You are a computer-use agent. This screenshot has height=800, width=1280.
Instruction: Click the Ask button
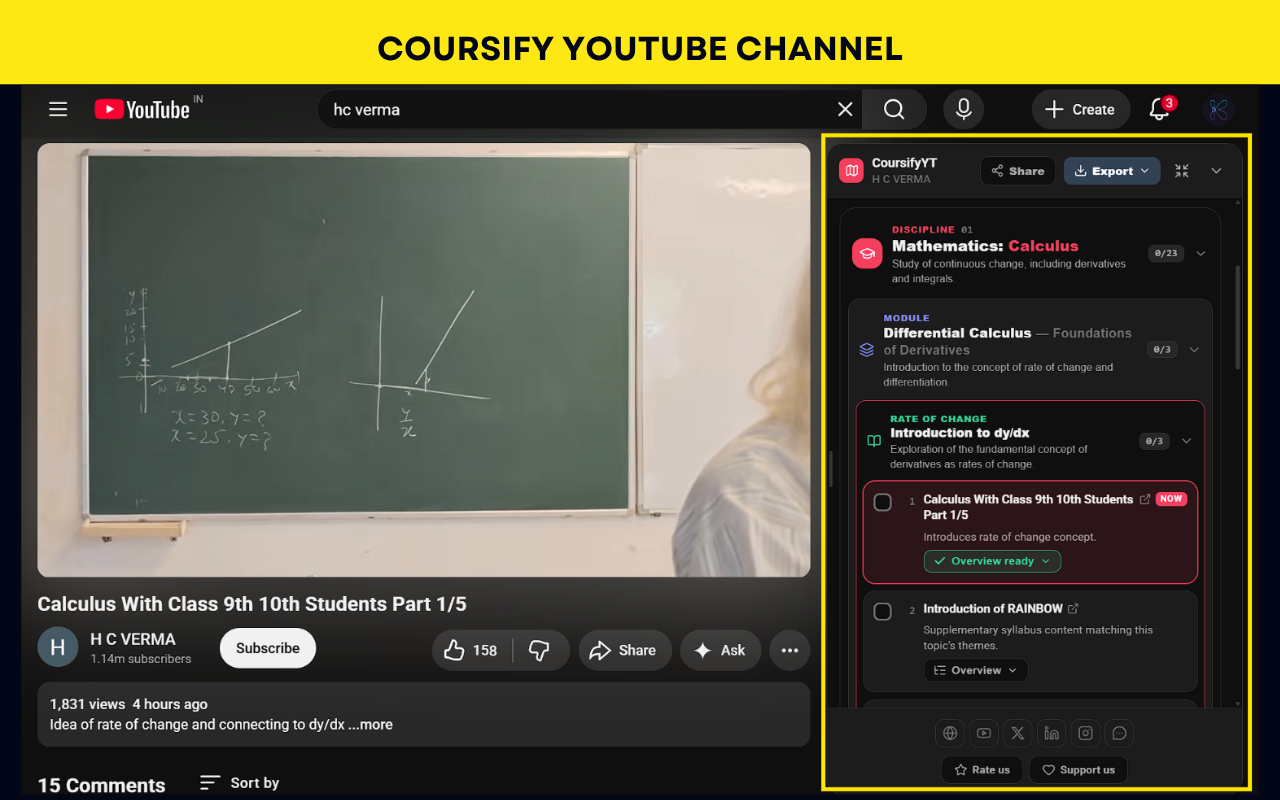[x=720, y=650]
